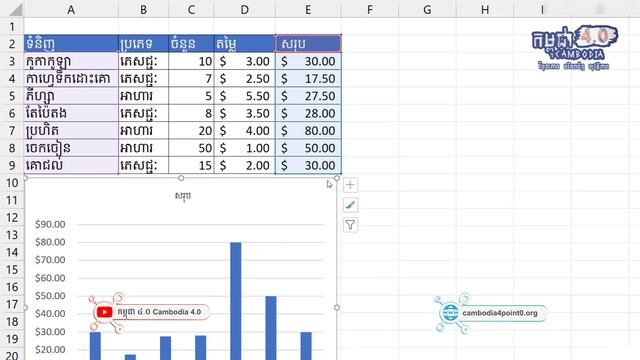Select row 16 header
Viewport: 640px width, 360px height.
click(12, 287)
